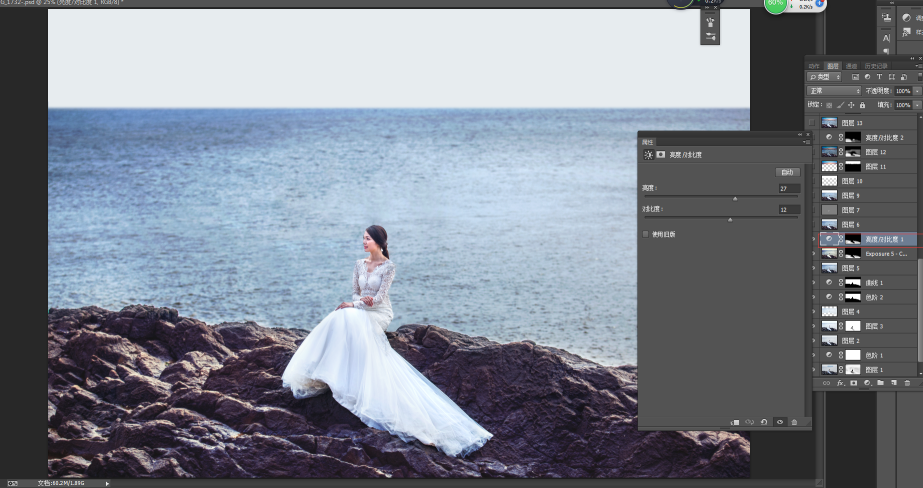Toggle visibility of 亮度/对比度 1 layer
Viewport: 923px width, 488px height.
coord(814,239)
